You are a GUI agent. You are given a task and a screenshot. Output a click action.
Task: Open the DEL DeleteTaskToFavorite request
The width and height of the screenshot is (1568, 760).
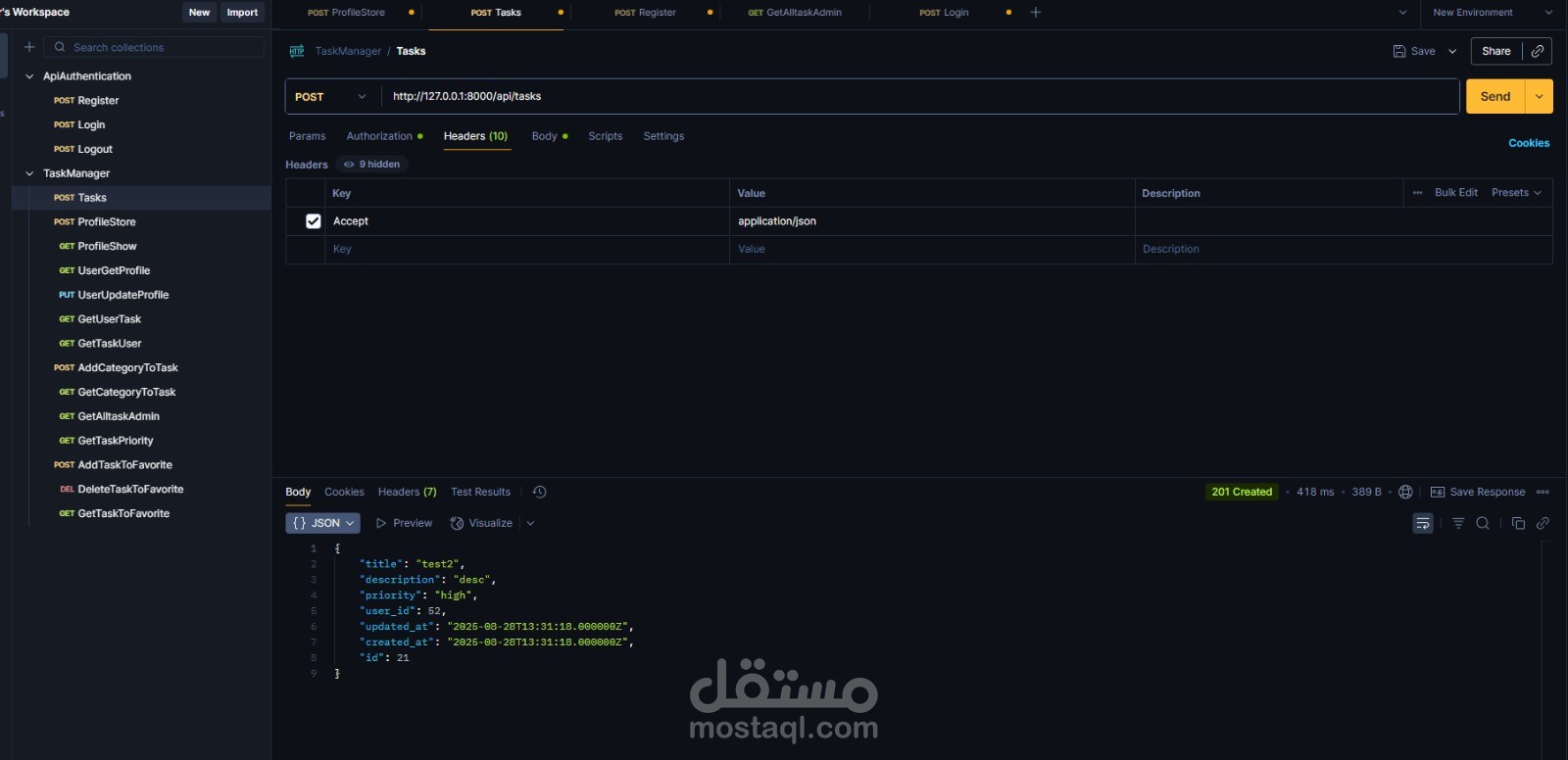click(122, 490)
